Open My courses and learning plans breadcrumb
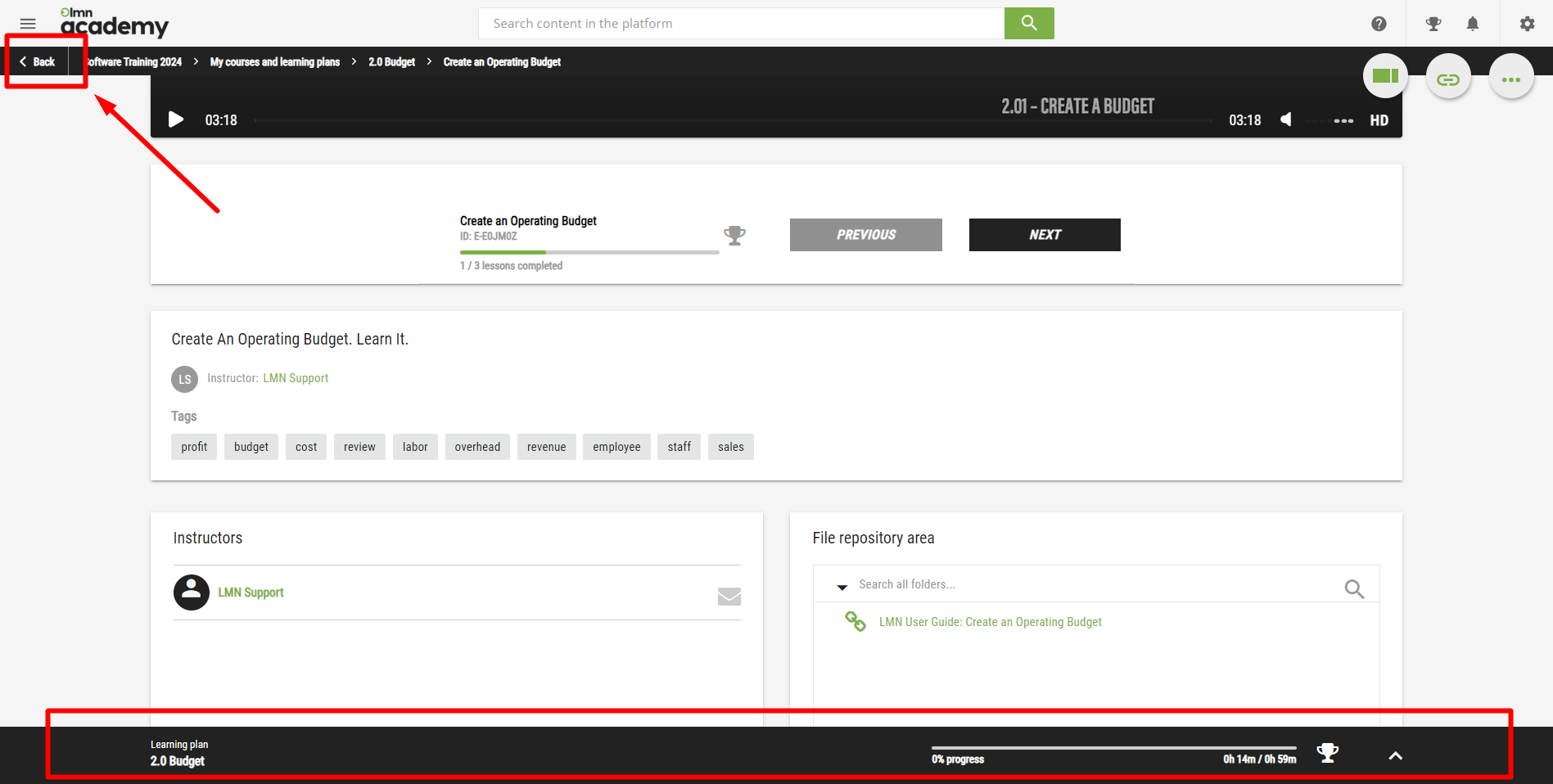This screenshot has height=784, width=1553. tap(274, 62)
